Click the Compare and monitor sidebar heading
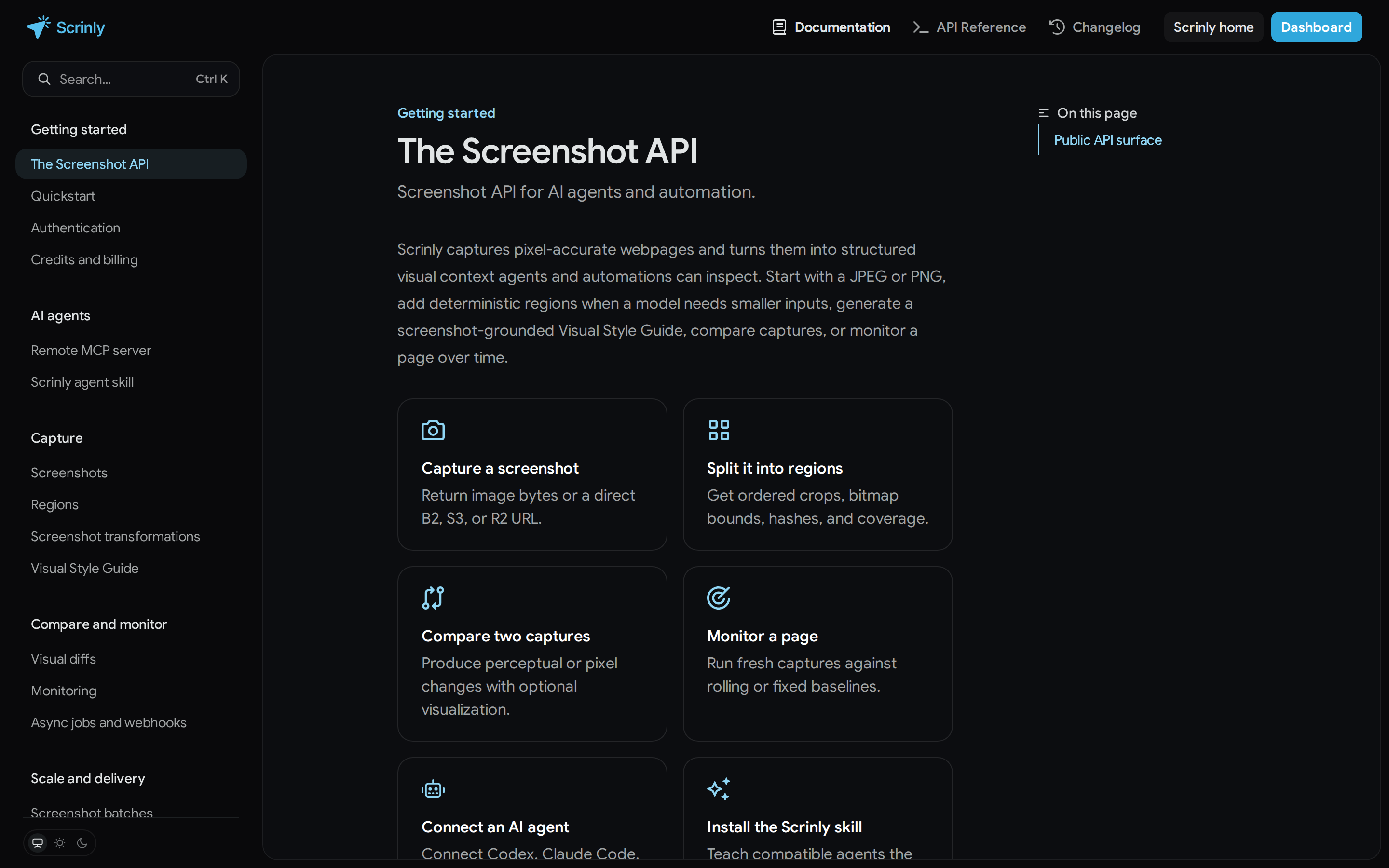1389x868 pixels. (99, 624)
